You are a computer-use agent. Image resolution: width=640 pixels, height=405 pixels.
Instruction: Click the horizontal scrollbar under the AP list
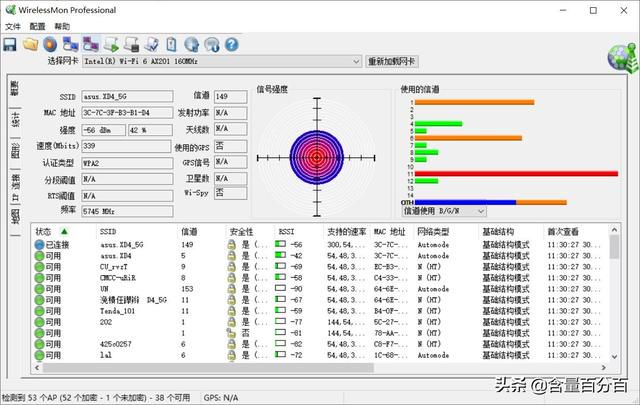[208, 367]
